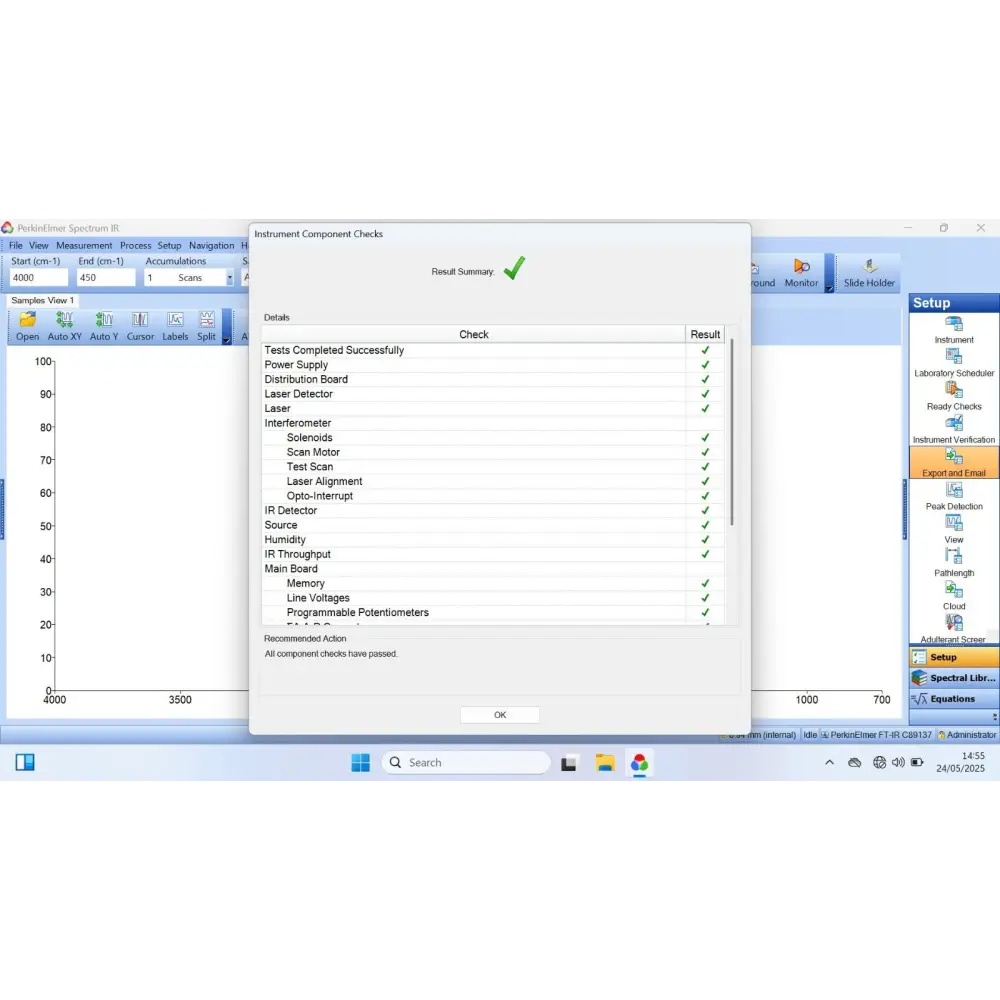This screenshot has height=1000, width=1000.
Task: Open Export and Email setup
Action: point(953,463)
